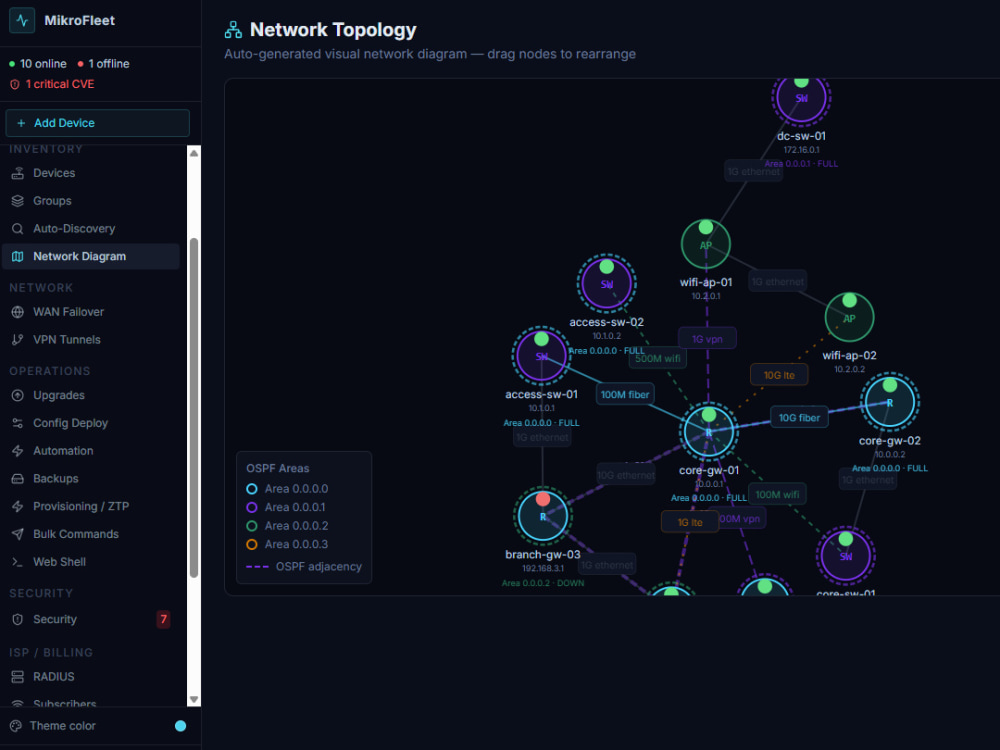Select the access-sw-01 switch node

541,356
